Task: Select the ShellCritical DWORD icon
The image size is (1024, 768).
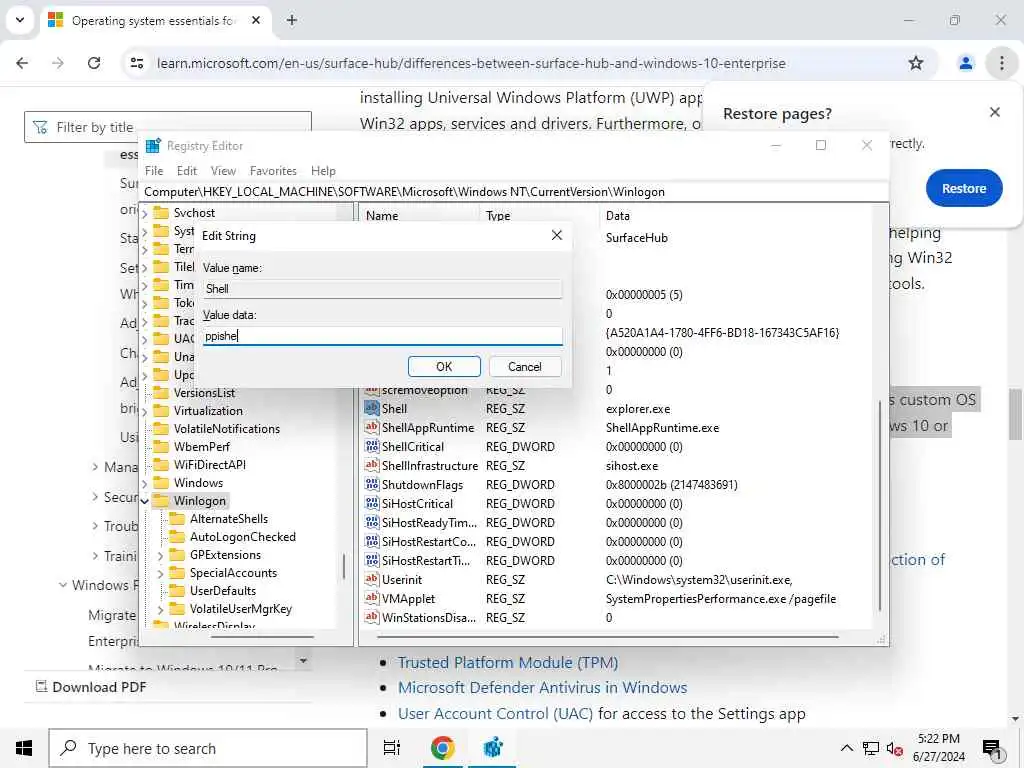Action: pyautogui.click(x=372, y=446)
